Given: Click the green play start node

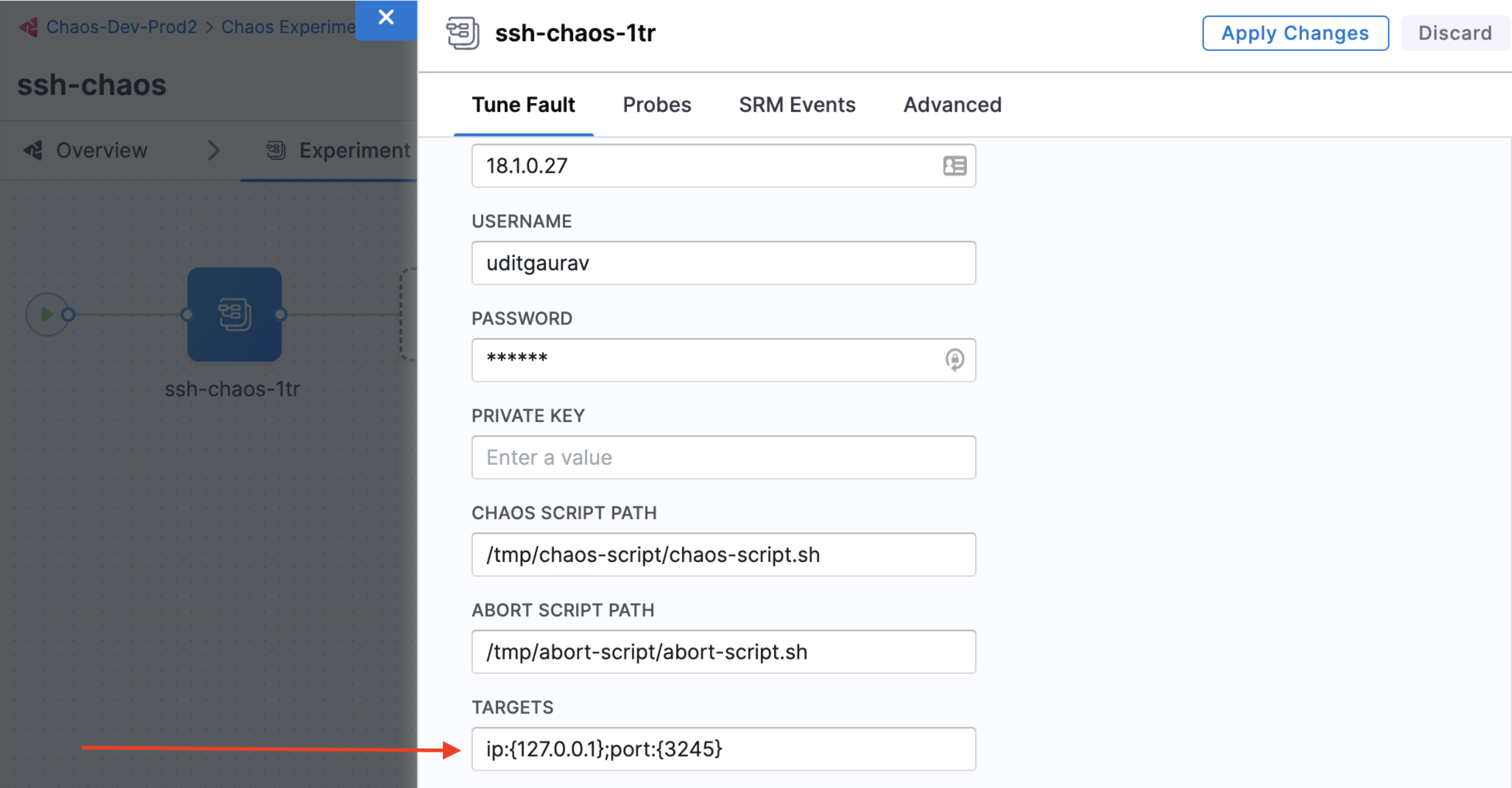Looking at the screenshot, I should (x=47, y=315).
